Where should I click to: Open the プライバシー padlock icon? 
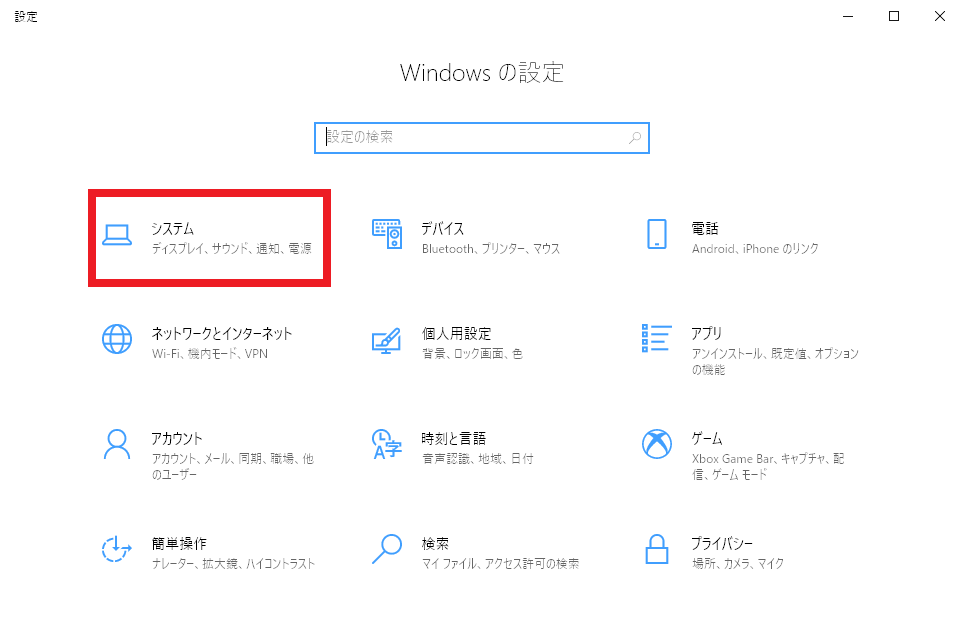point(657,549)
